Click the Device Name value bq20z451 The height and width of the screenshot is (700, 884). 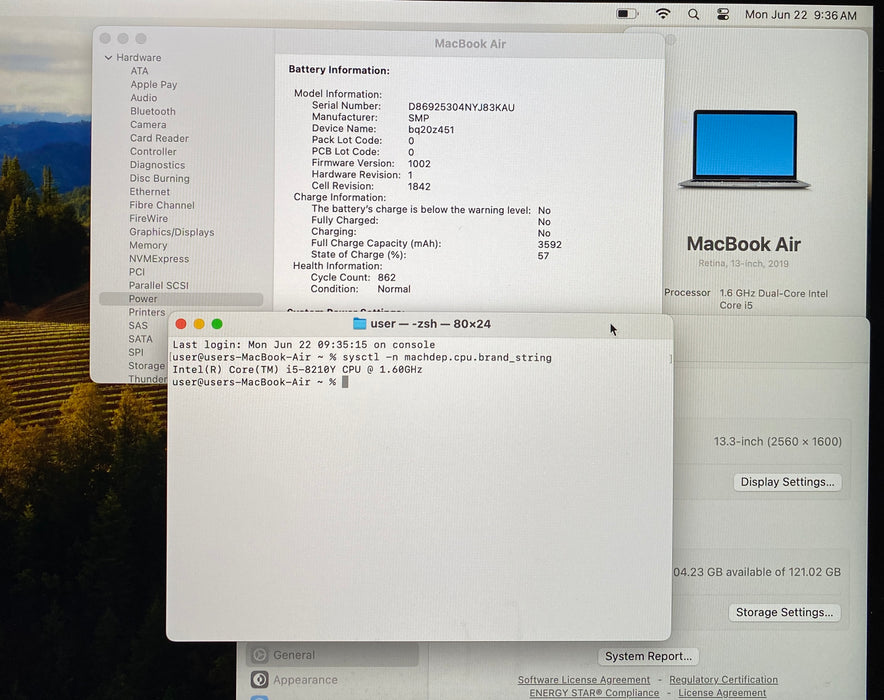(431, 130)
